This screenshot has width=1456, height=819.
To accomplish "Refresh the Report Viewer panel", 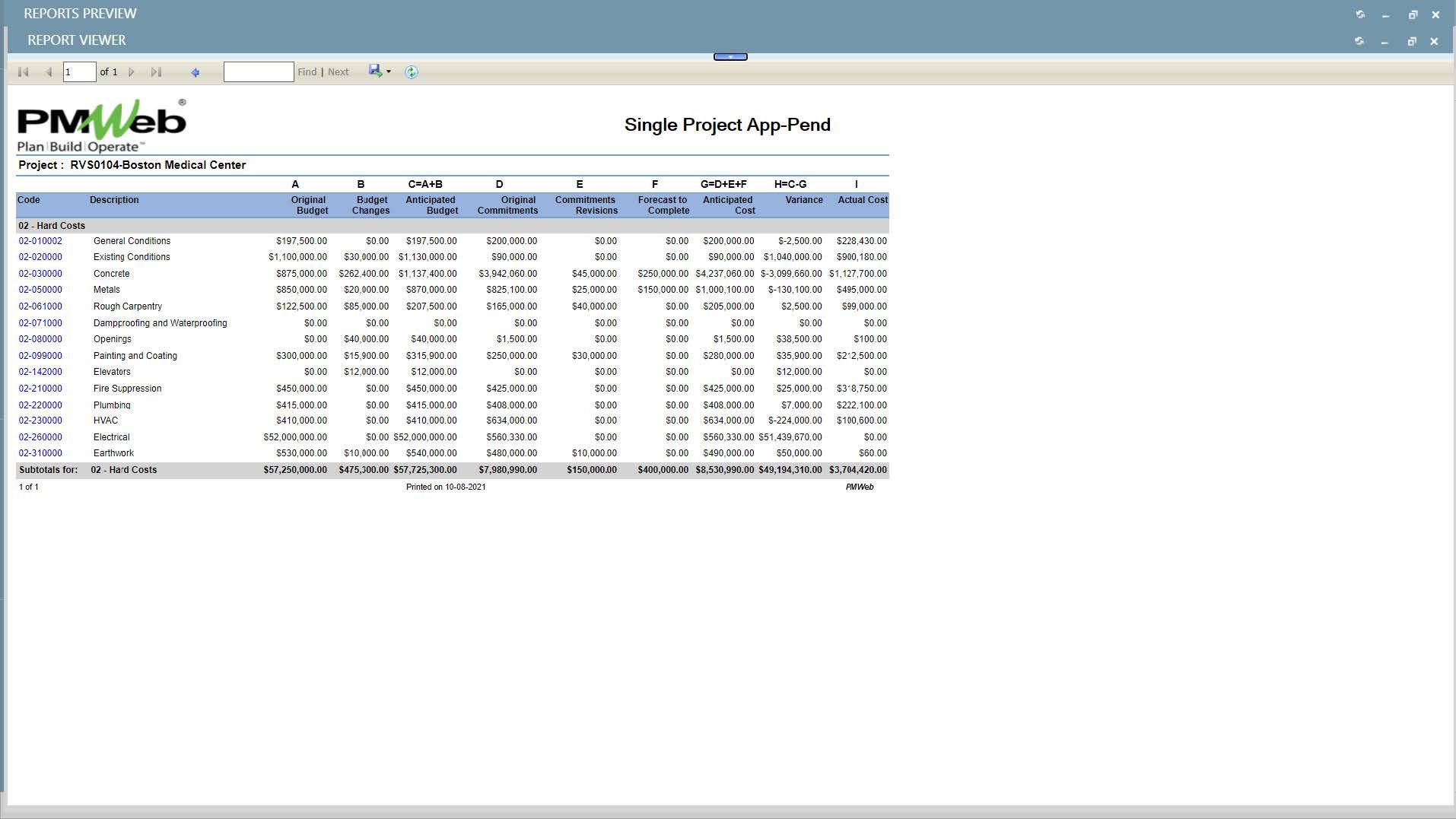I will 1359,41.
